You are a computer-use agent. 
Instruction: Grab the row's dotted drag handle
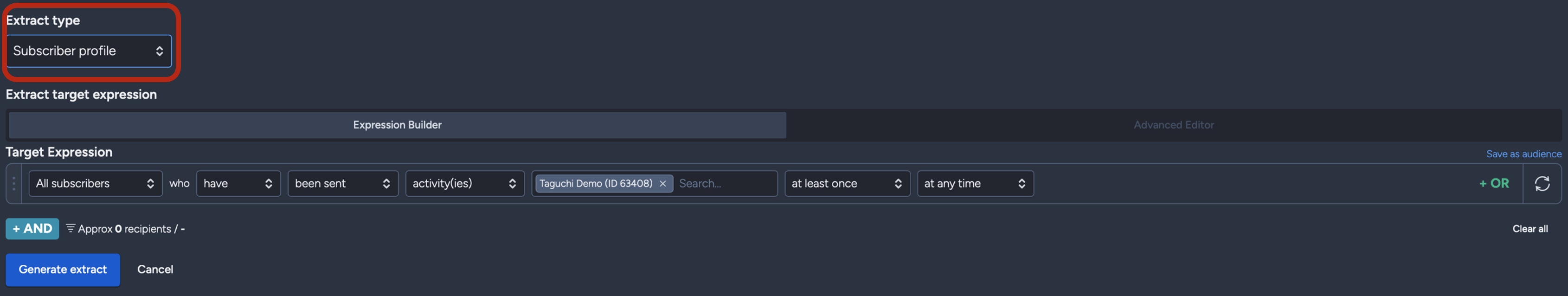pos(13,183)
